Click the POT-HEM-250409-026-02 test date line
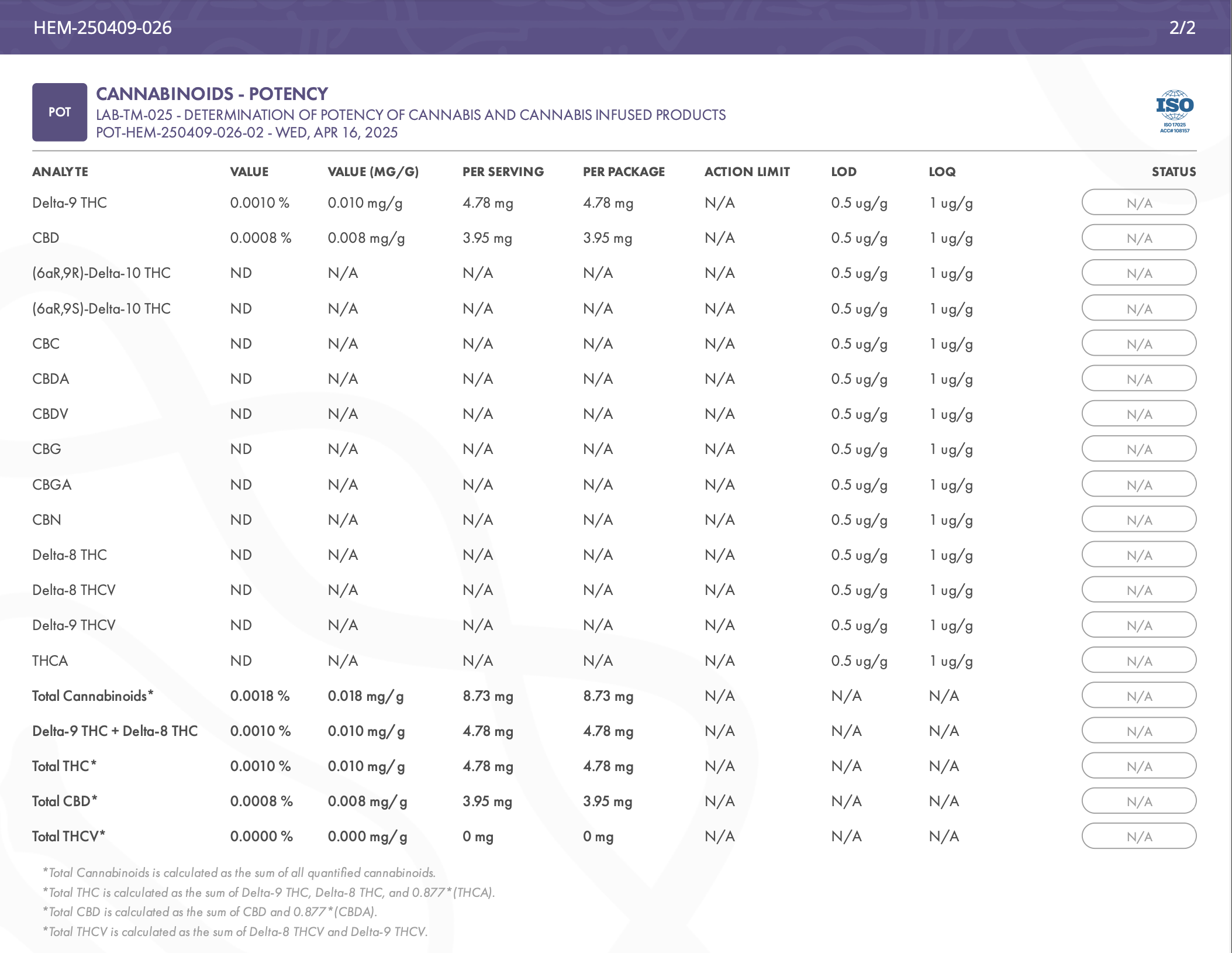Screen dimensions: 1232x953 pos(246,132)
